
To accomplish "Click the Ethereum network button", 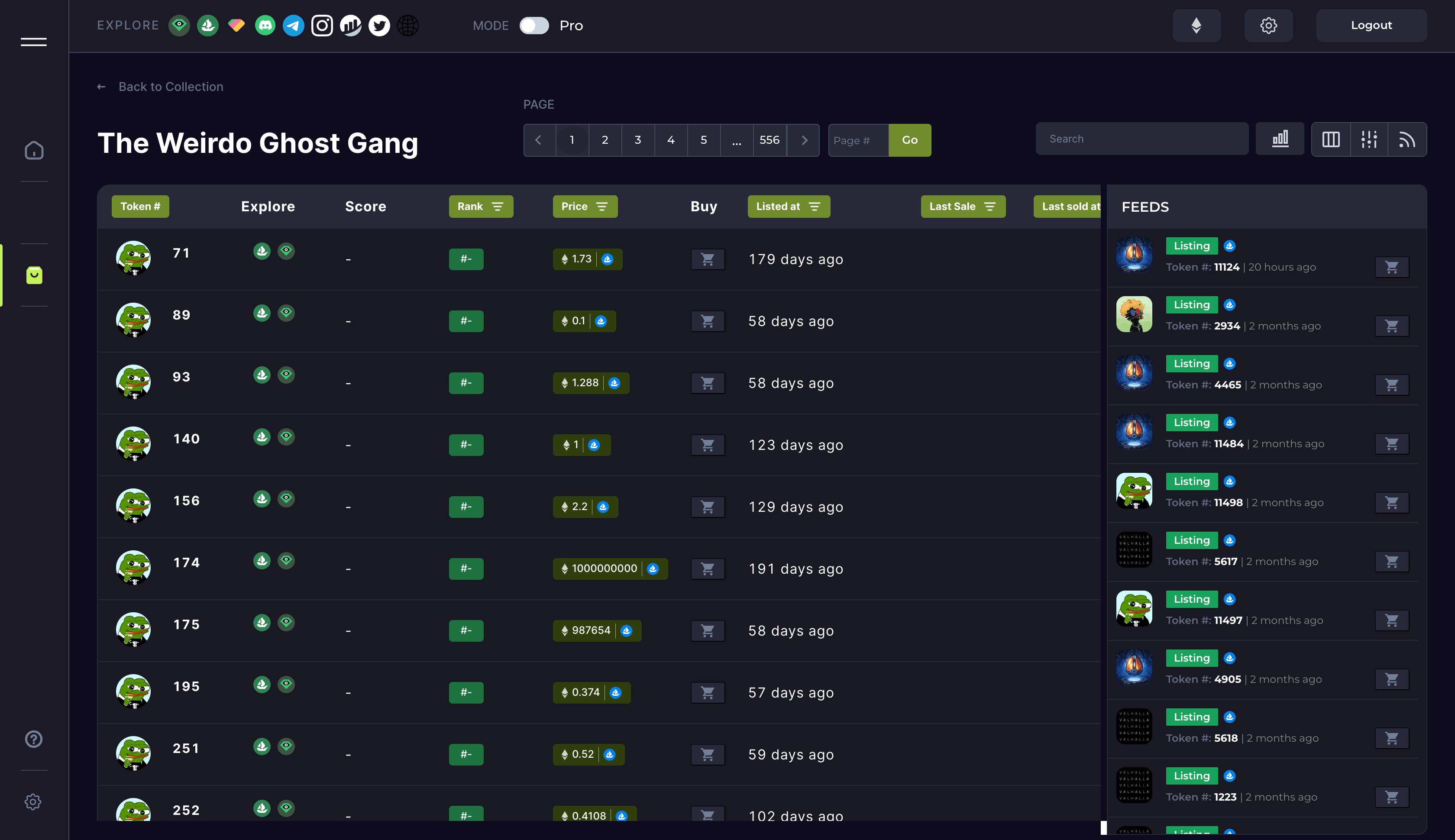I will 1196,26.
